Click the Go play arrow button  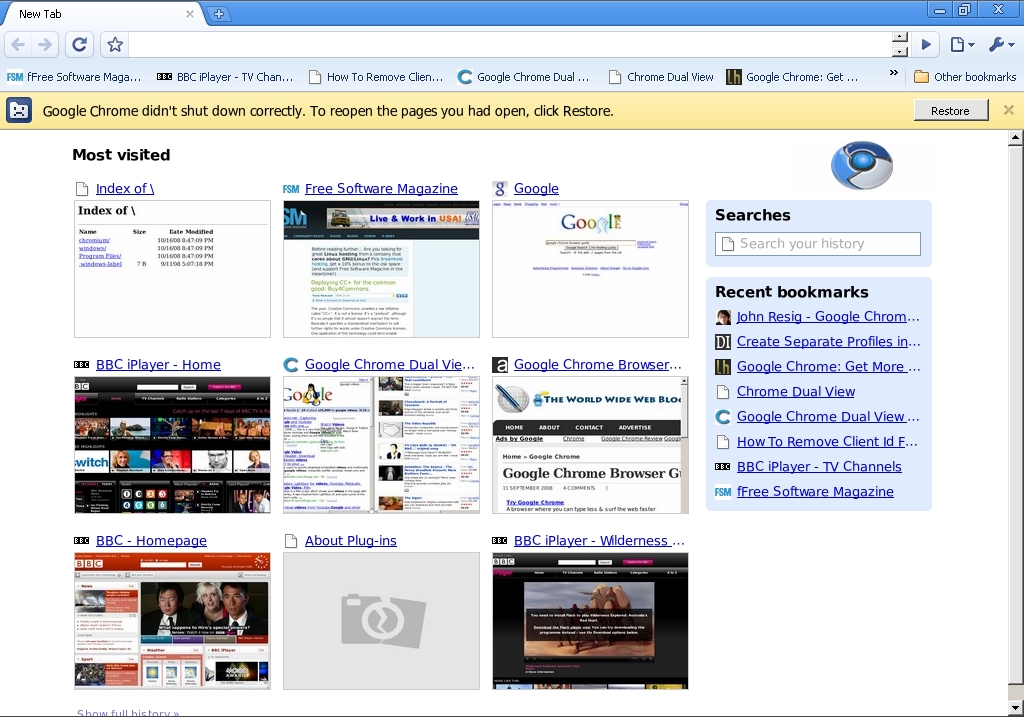(x=926, y=44)
